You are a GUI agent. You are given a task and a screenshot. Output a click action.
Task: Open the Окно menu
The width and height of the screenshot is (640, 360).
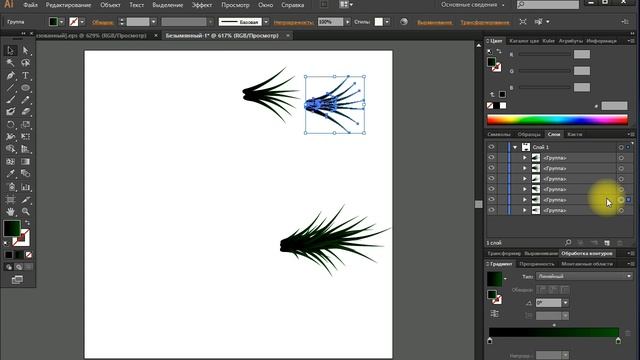coord(265,5)
